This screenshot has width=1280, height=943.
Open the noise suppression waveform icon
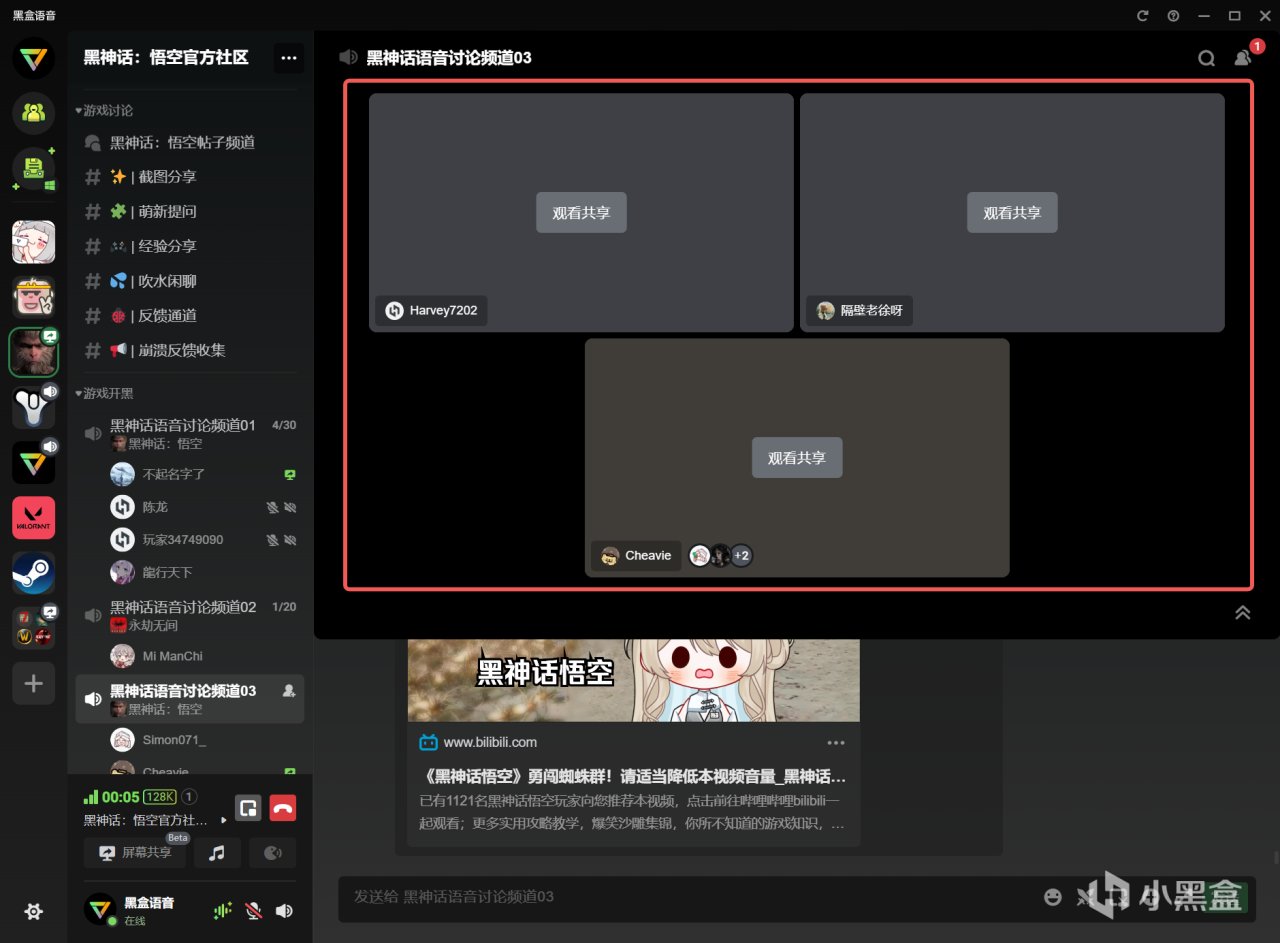(222, 911)
